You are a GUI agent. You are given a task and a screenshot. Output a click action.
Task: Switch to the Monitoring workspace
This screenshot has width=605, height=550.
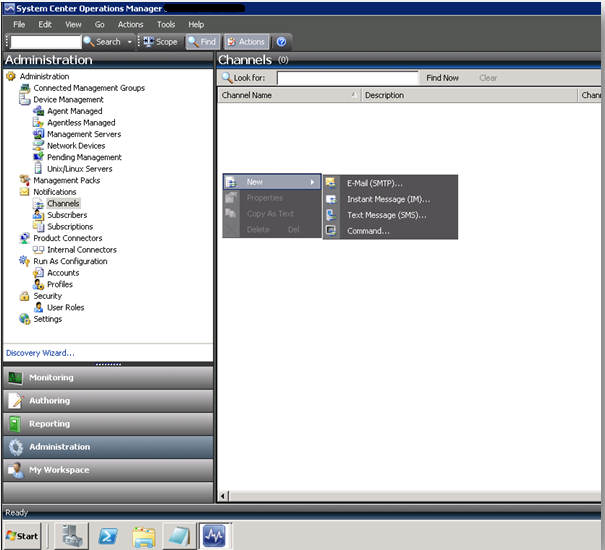tap(108, 378)
